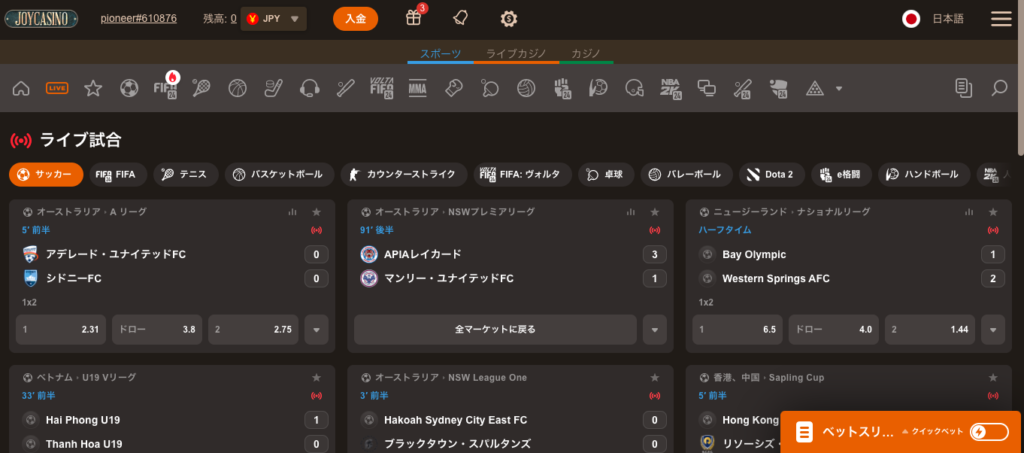Screen dimensions: 1024x453
Task: Select the soccer ball sport icon
Action: pos(129,88)
